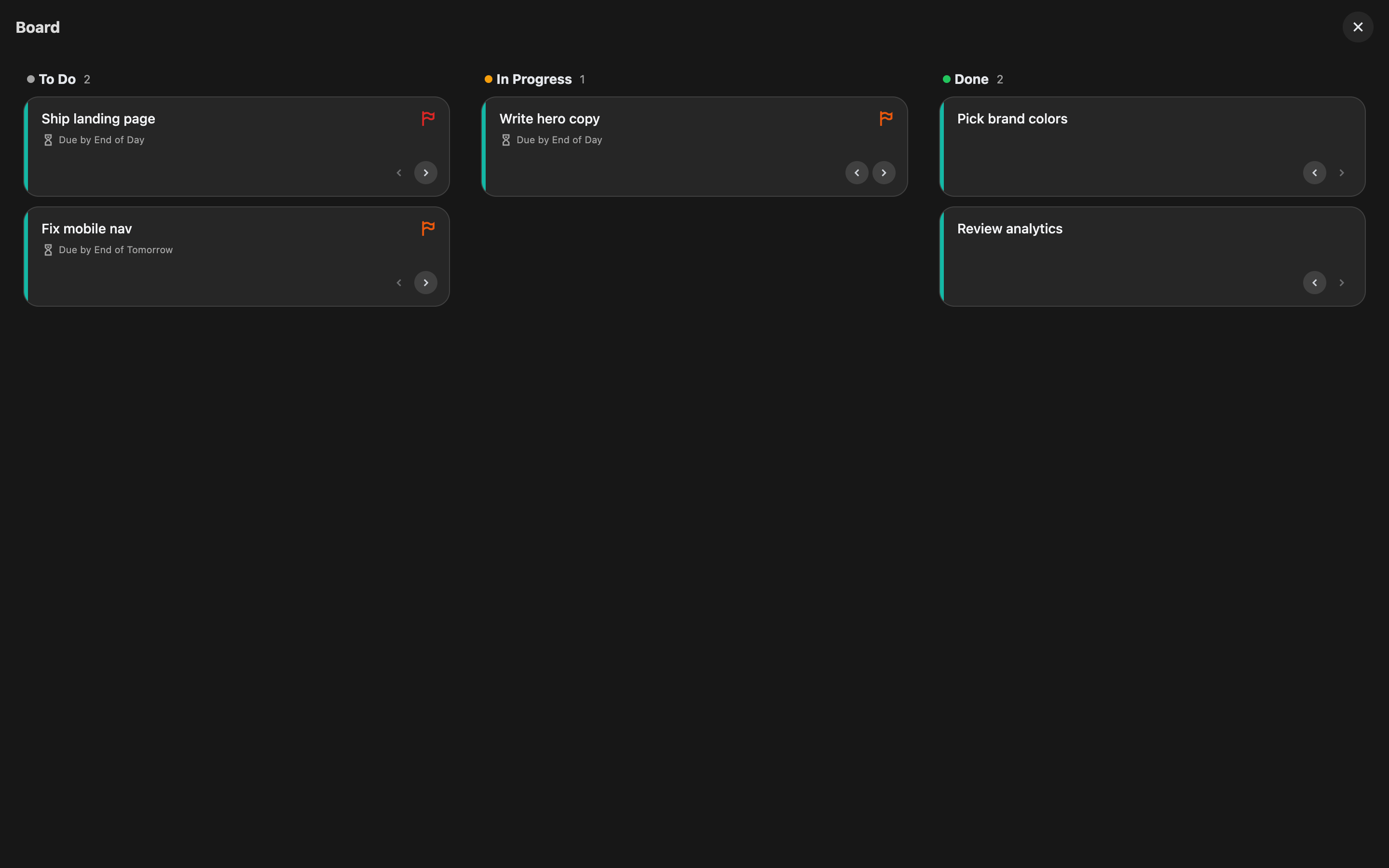Click the right arrow on Review analytics
This screenshot has height=868, width=1389.
tap(1341, 283)
